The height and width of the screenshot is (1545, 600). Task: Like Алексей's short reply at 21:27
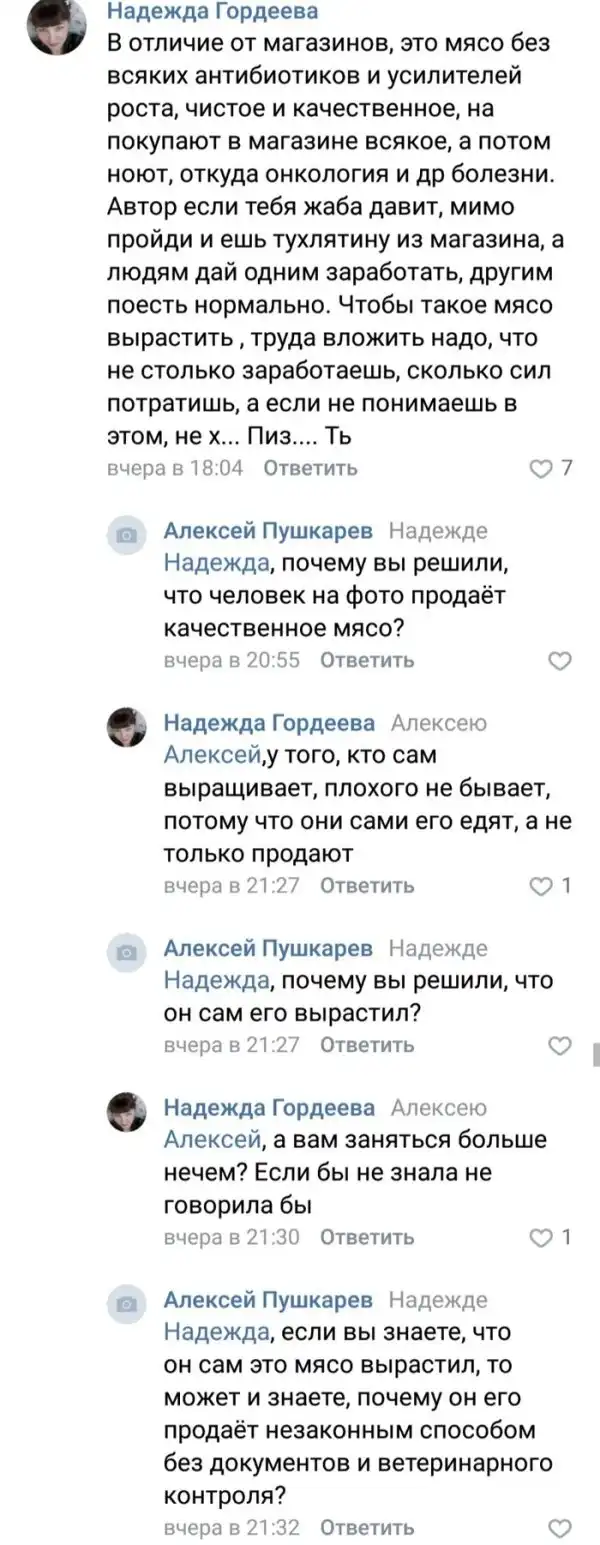561,1045
